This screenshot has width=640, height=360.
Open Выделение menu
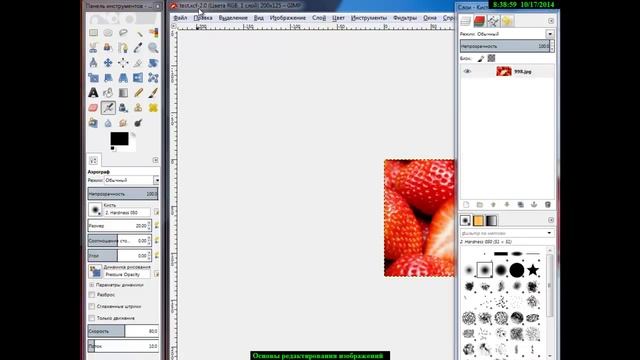pyautogui.click(x=233, y=18)
